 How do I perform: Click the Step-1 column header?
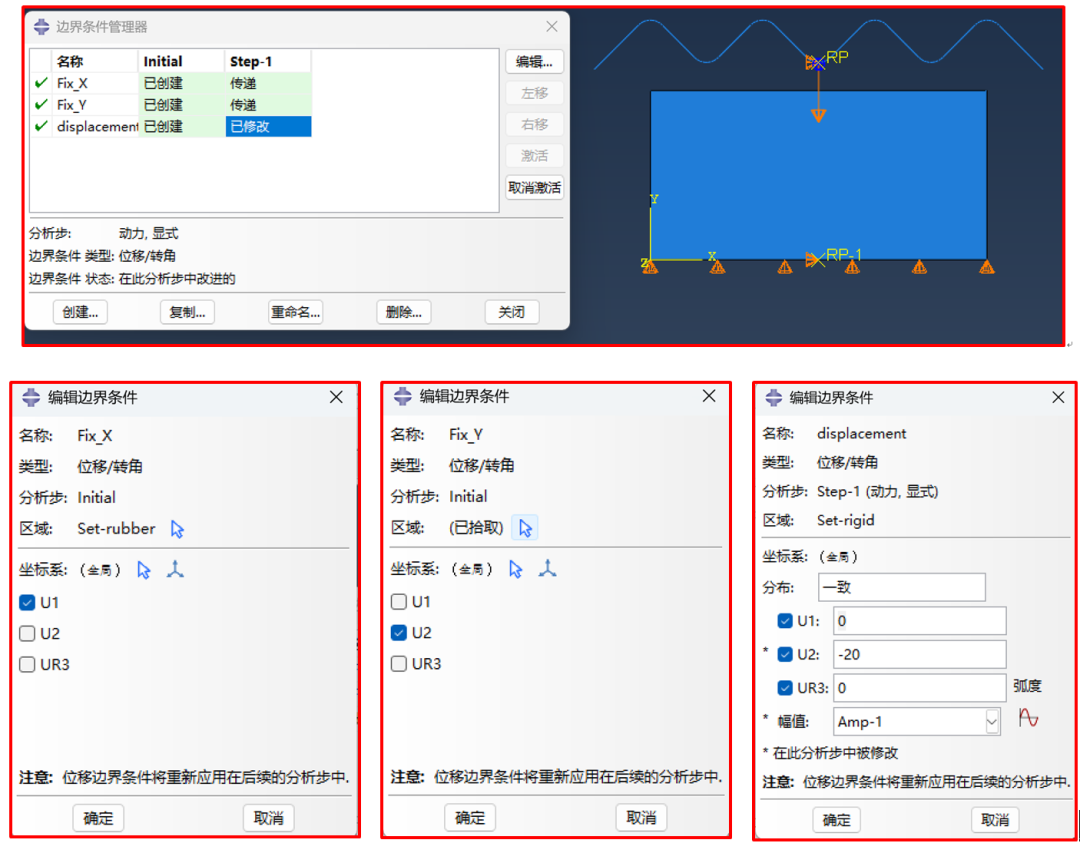tap(267, 61)
